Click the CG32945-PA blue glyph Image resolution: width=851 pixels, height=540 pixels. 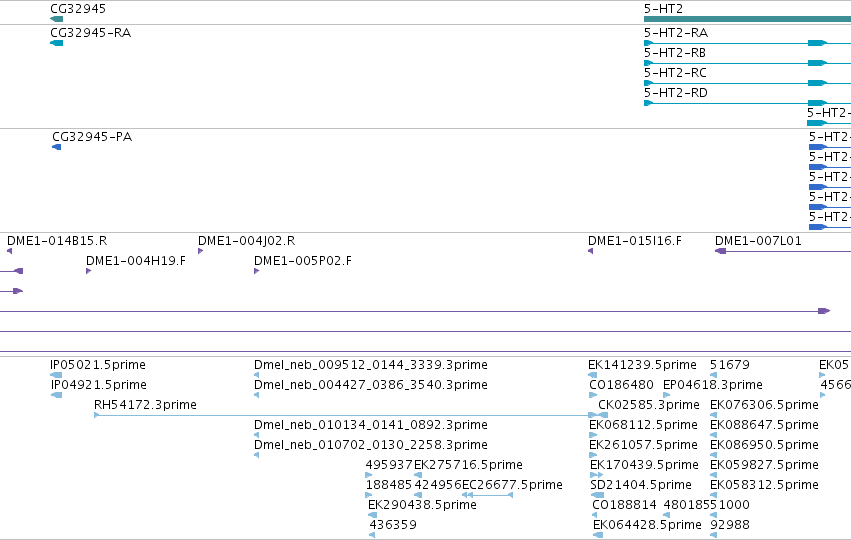tap(56, 147)
